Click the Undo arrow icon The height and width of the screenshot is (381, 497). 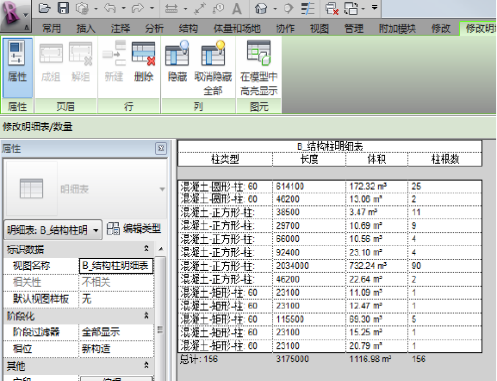[x=109, y=8]
